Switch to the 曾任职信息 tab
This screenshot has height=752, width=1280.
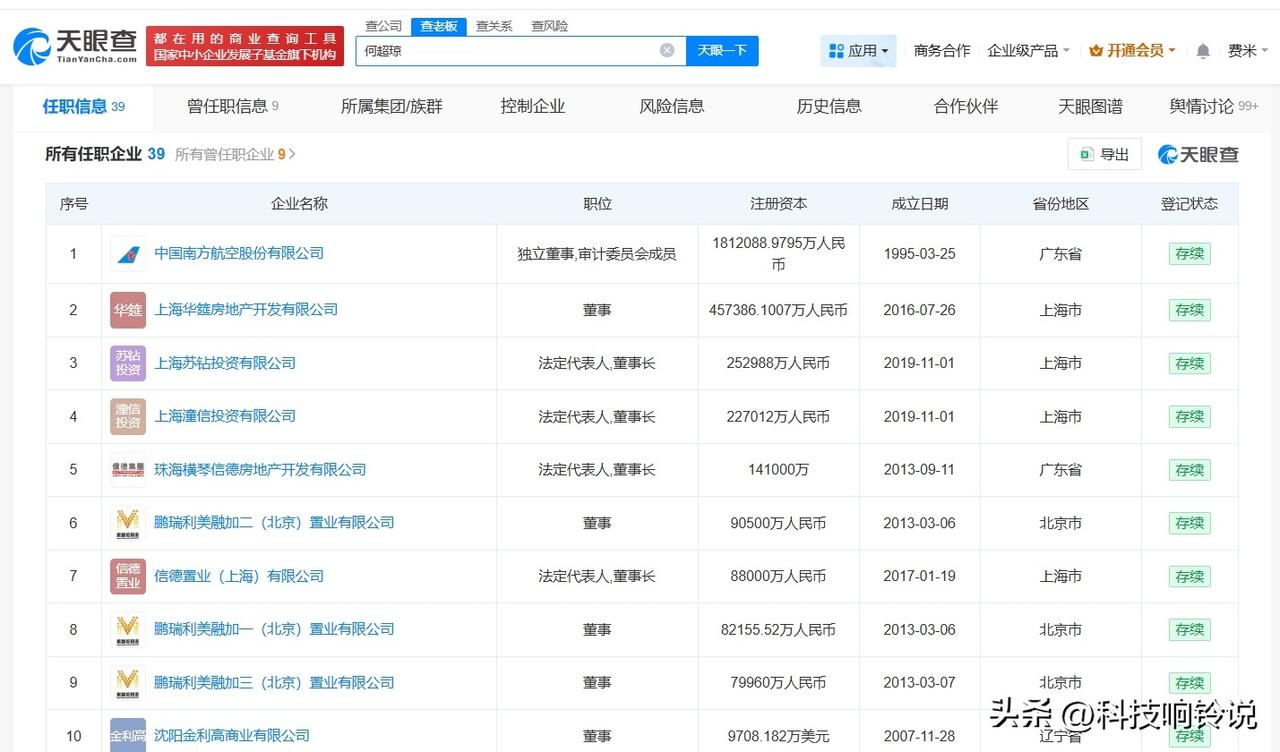point(233,106)
